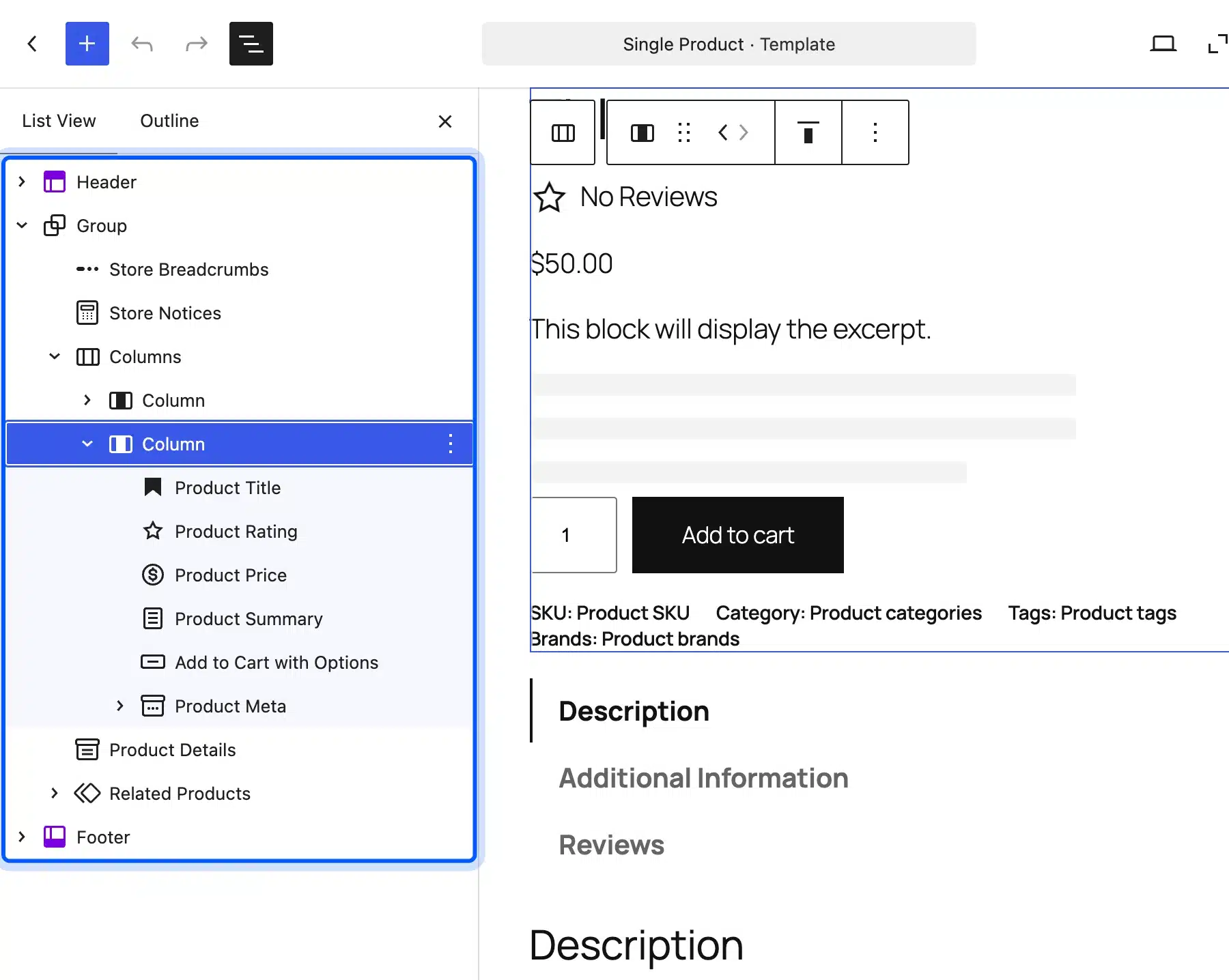Screen dimensions: 1229x980
Task: Toggle the document overview list view button
Action: (x=251, y=44)
